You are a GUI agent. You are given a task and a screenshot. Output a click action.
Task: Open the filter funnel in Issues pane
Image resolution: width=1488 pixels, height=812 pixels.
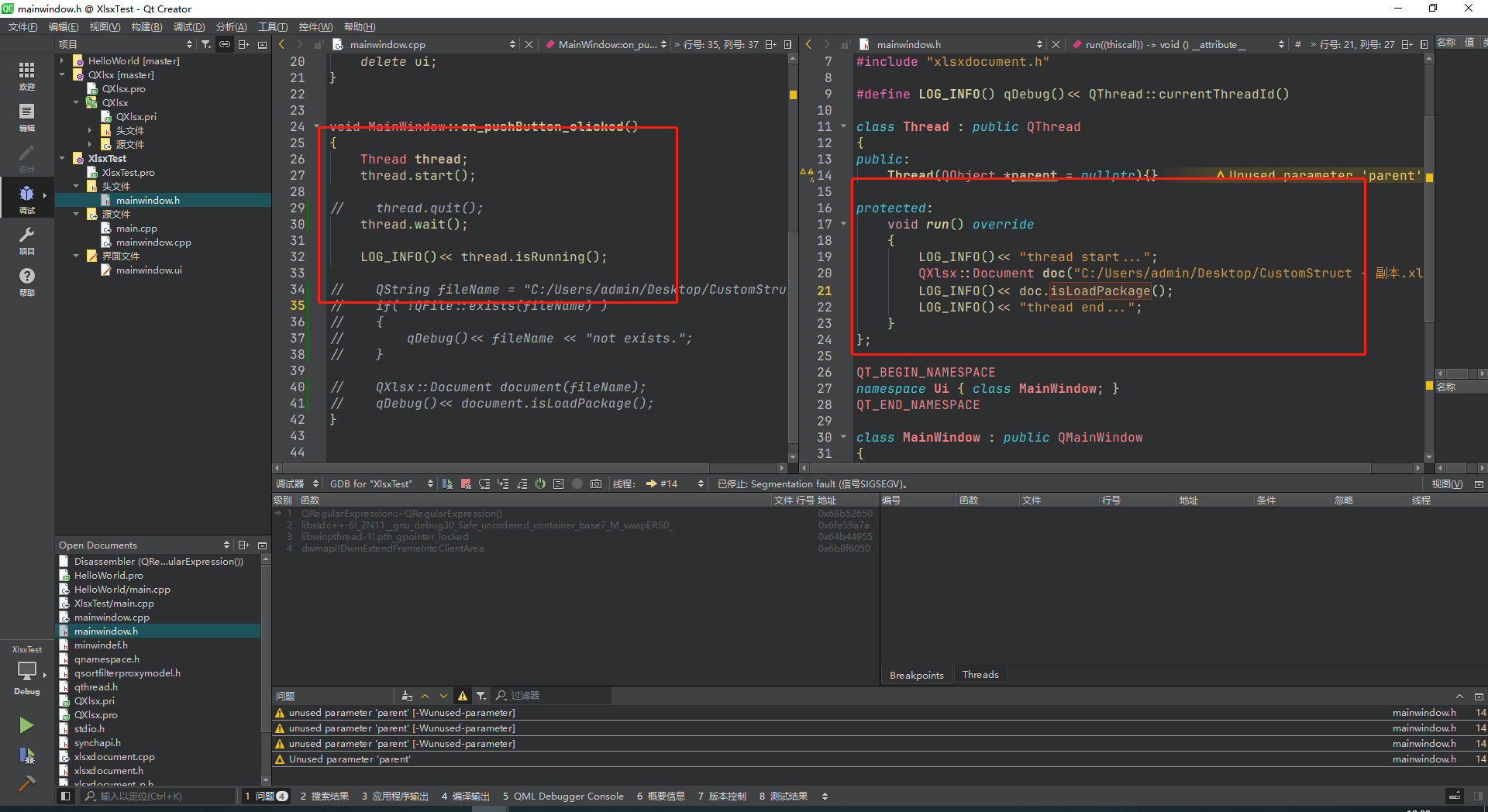(x=481, y=696)
